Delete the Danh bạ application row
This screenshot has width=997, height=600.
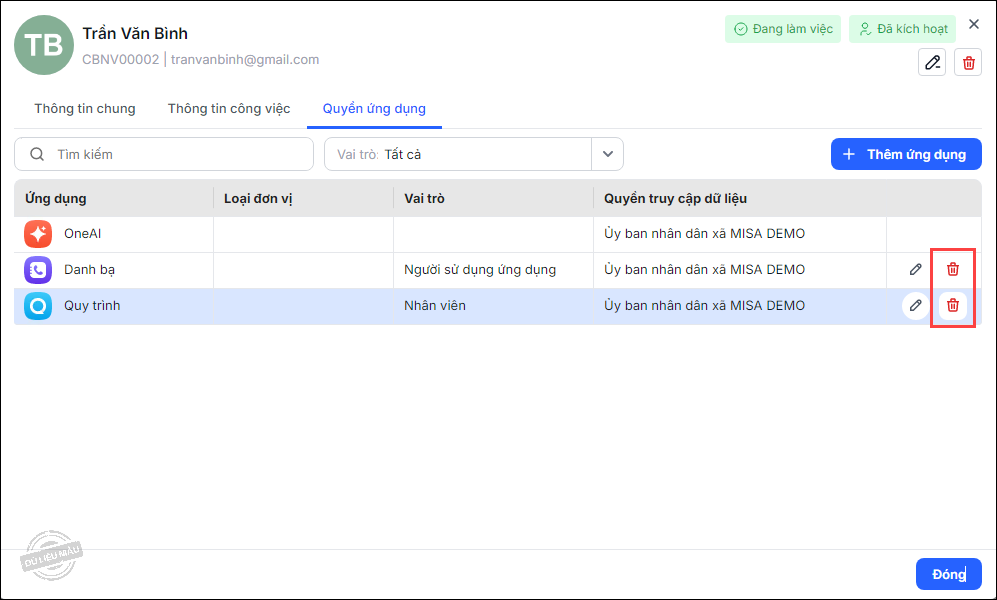953,269
